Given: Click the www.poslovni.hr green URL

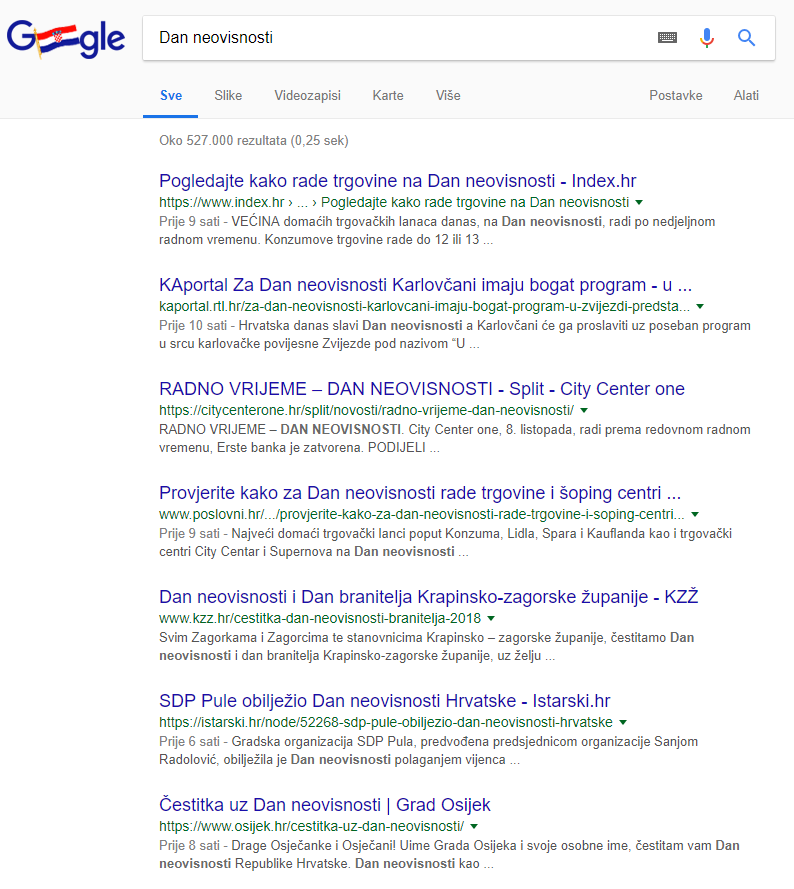Looking at the screenshot, I should tap(421, 514).
